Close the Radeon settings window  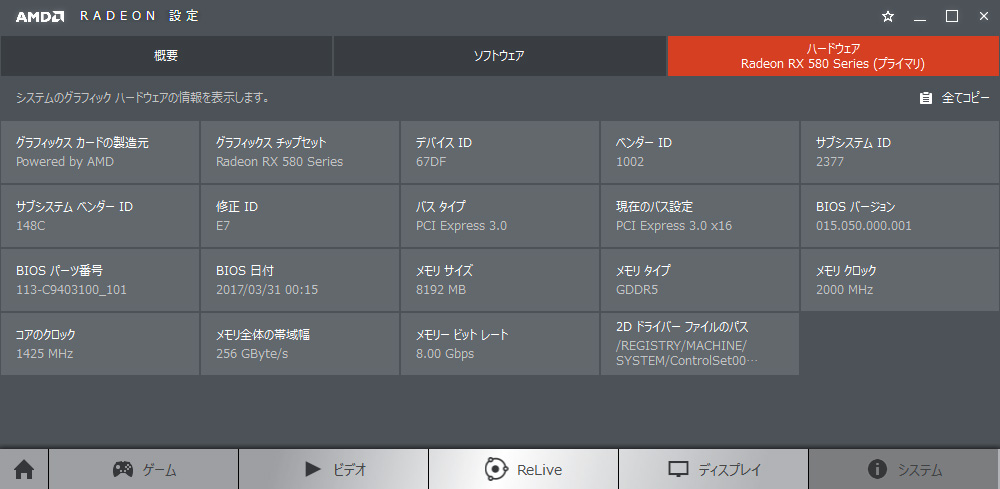(983, 17)
